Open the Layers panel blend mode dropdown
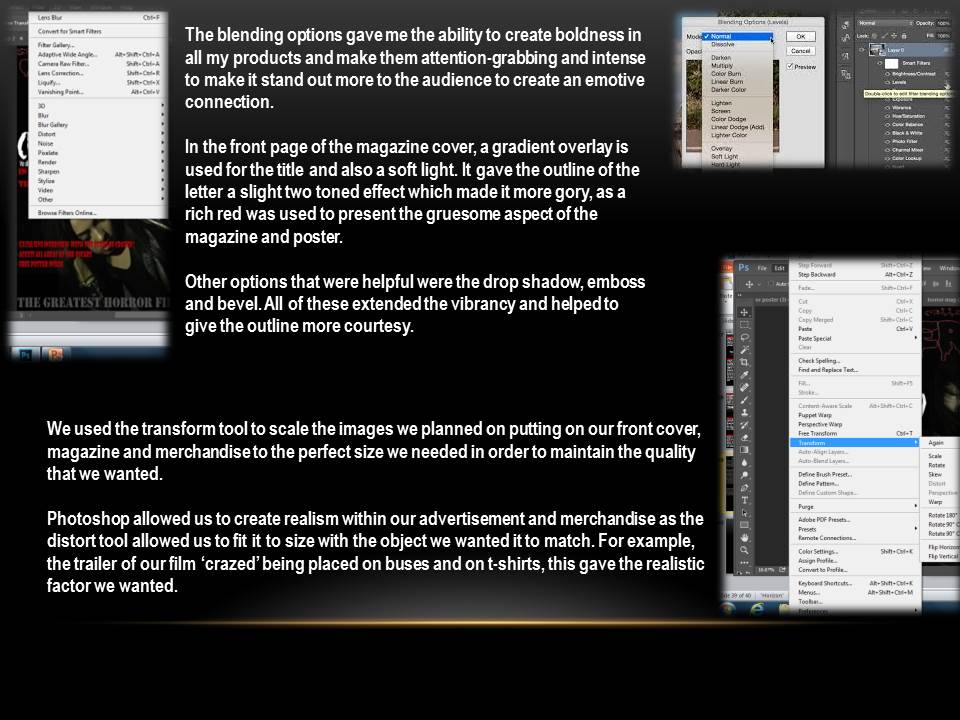 [885, 23]
